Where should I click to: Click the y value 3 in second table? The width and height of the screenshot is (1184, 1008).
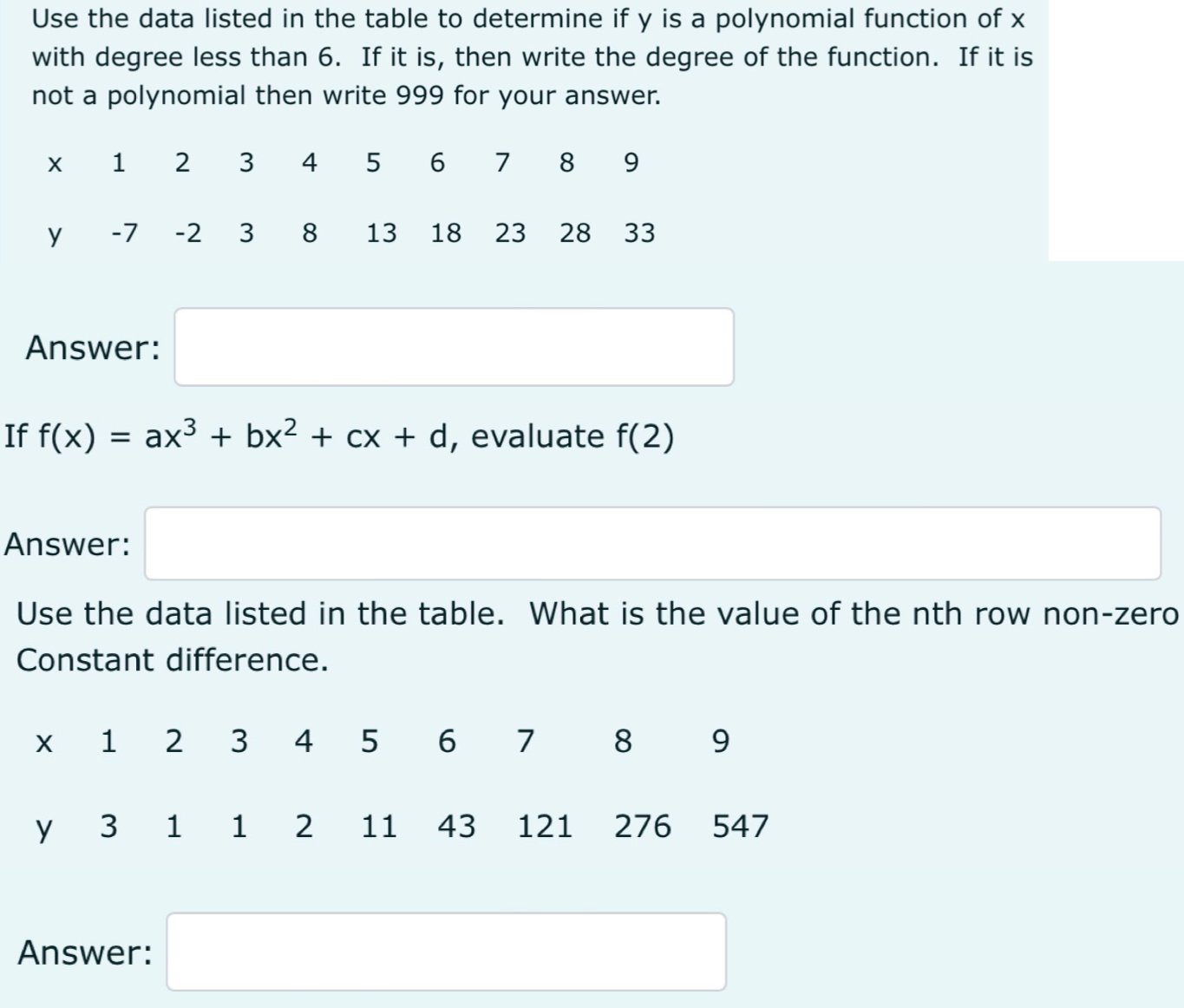click(108, 825)
